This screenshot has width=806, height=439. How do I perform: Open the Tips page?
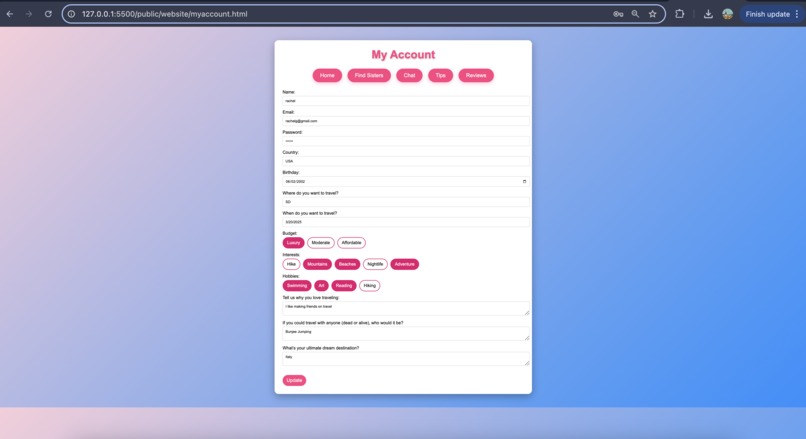(x=441, y=76)
